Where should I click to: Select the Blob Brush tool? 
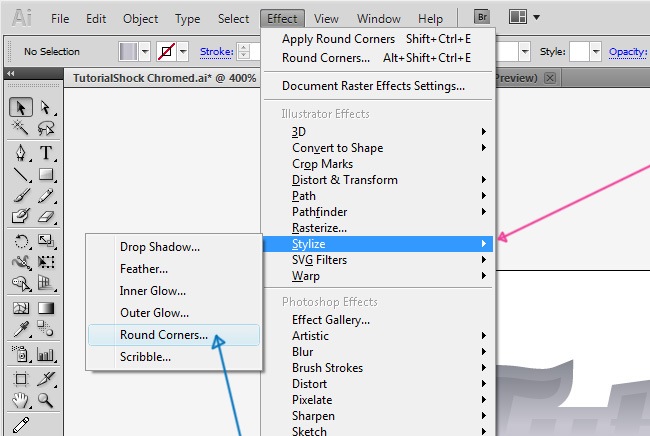point(21,216)
